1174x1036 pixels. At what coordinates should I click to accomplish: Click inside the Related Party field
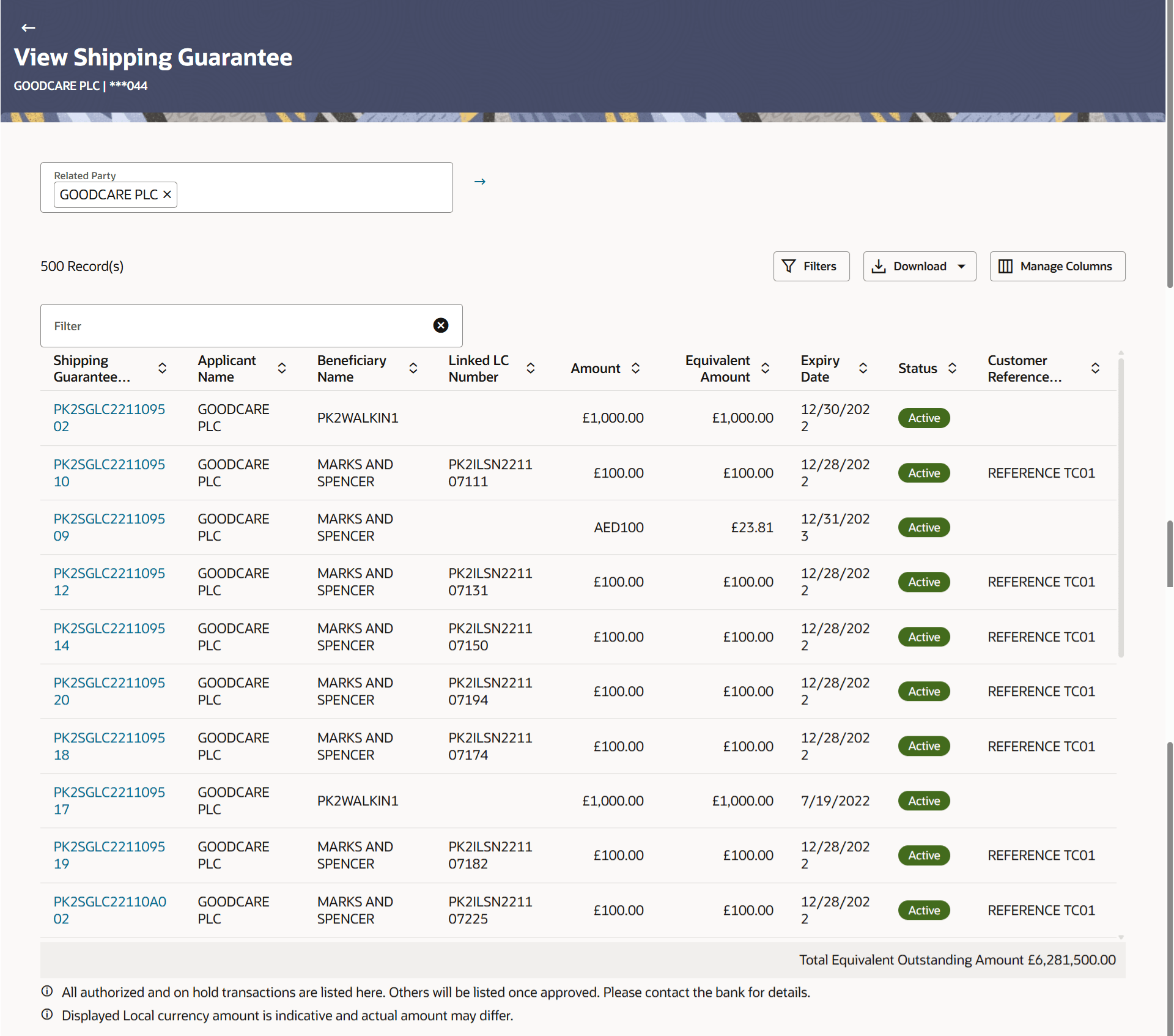[x=312, y=194]
